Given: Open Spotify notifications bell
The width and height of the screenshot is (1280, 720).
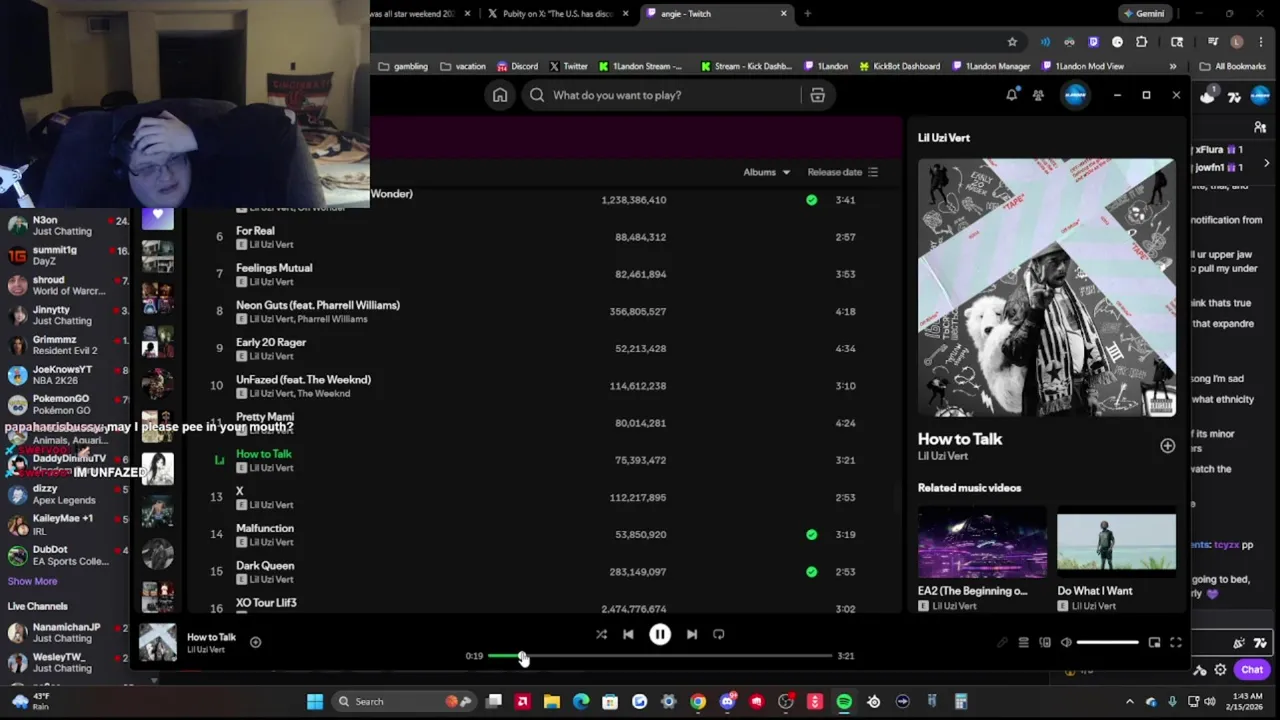Looking at the screenshot, I should tap(1011, 95).
